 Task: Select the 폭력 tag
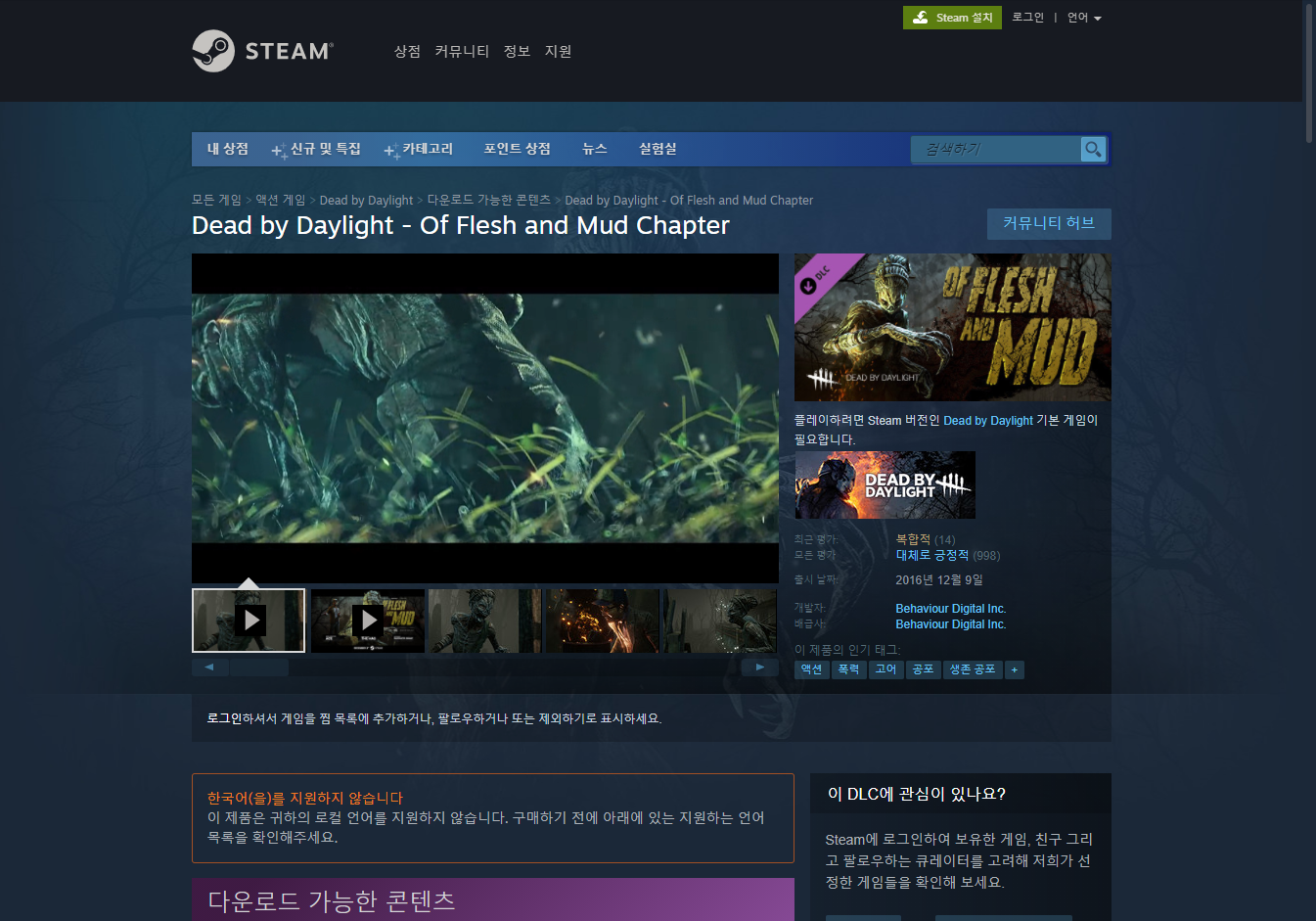[848, 669]
